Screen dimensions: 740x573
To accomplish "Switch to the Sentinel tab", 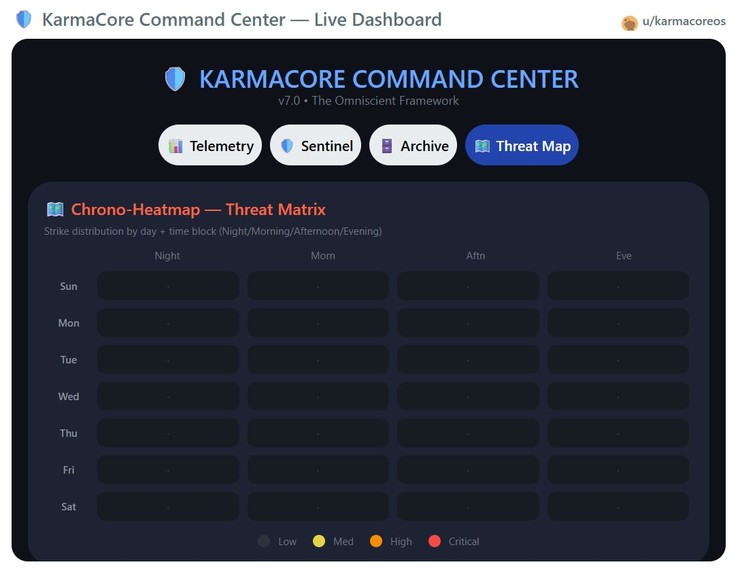I will point(315,145).
